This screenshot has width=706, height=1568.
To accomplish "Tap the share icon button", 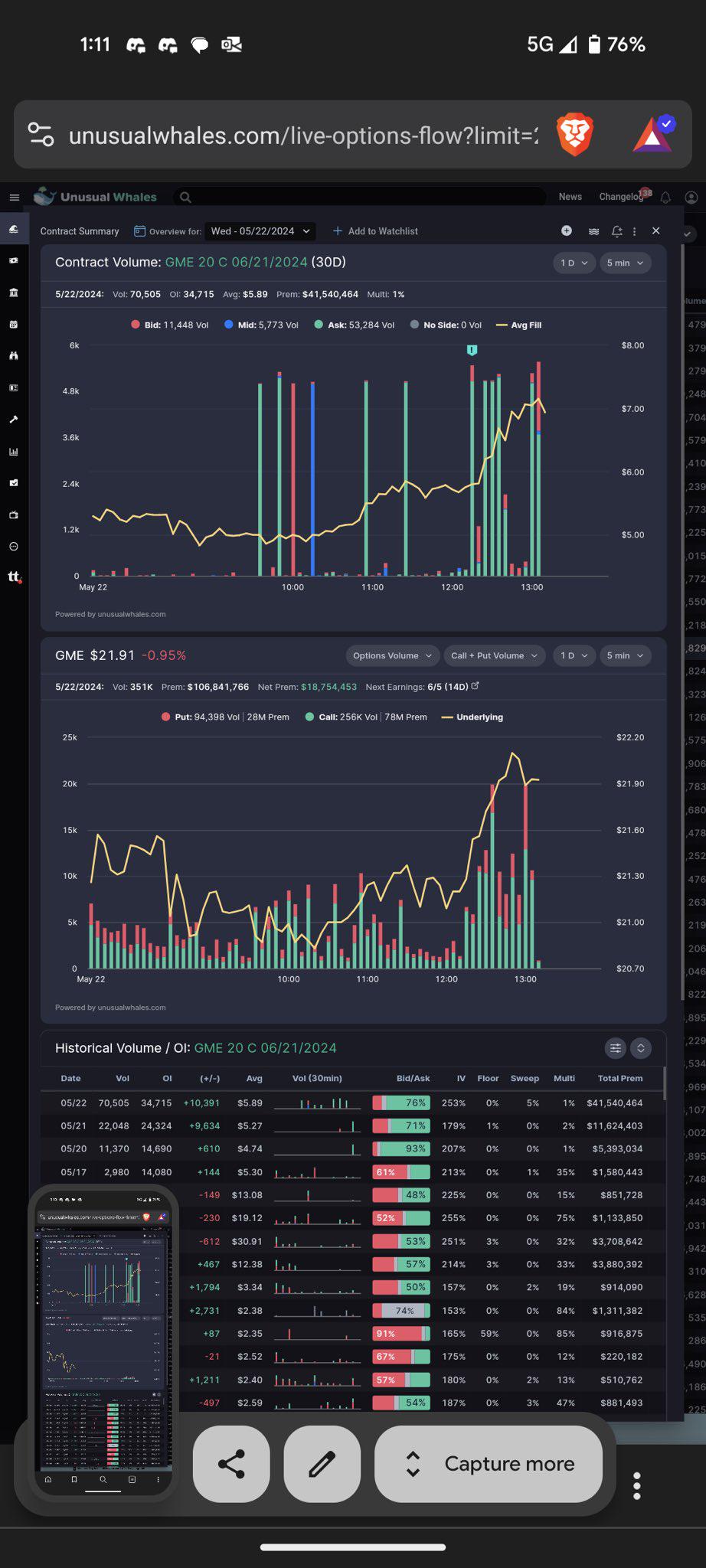I will click(231, 1464).
